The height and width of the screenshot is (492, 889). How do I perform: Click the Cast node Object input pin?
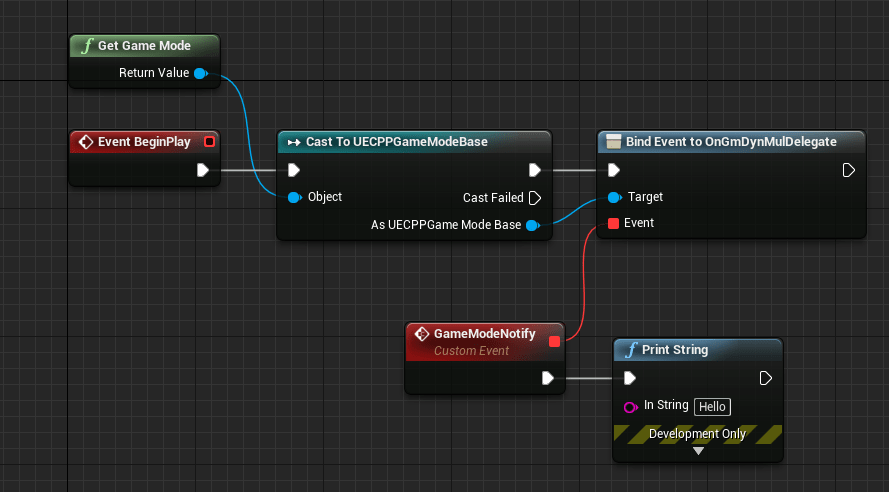pyautogui.click(x=294, y=198)
